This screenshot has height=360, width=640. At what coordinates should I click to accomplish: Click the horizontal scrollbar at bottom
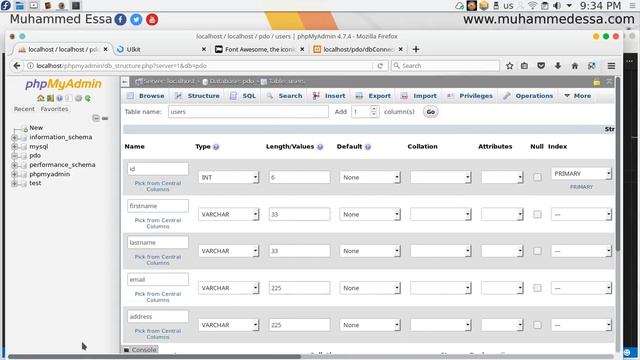point(154,356)
